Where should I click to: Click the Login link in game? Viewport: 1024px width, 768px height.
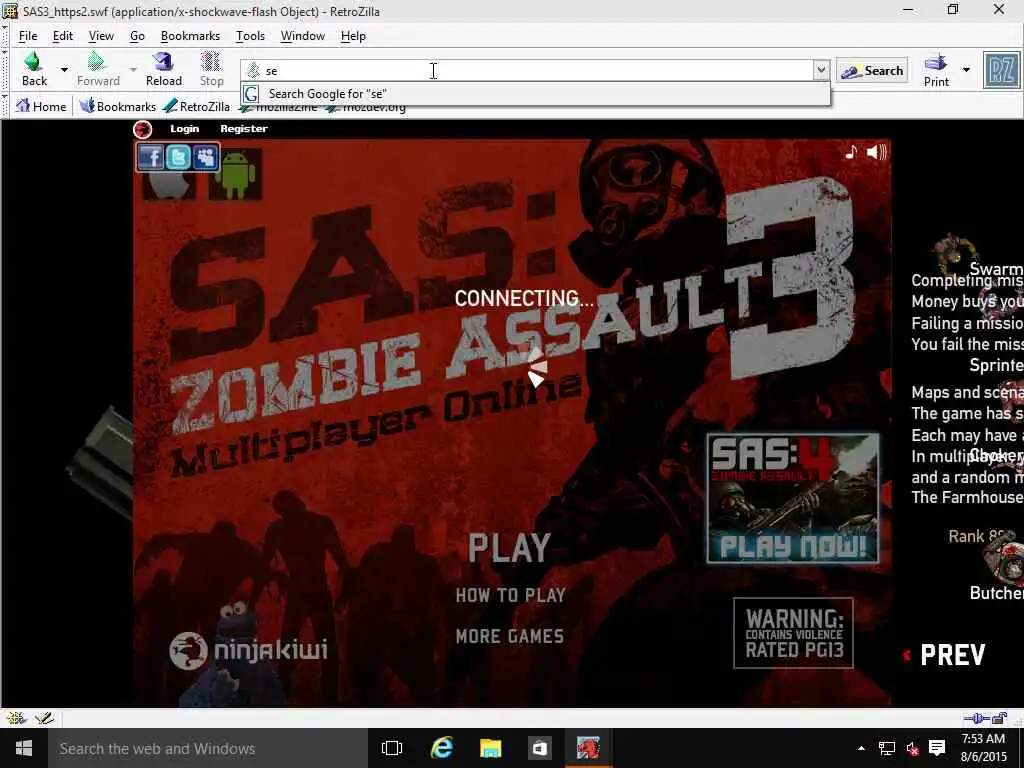185,129
